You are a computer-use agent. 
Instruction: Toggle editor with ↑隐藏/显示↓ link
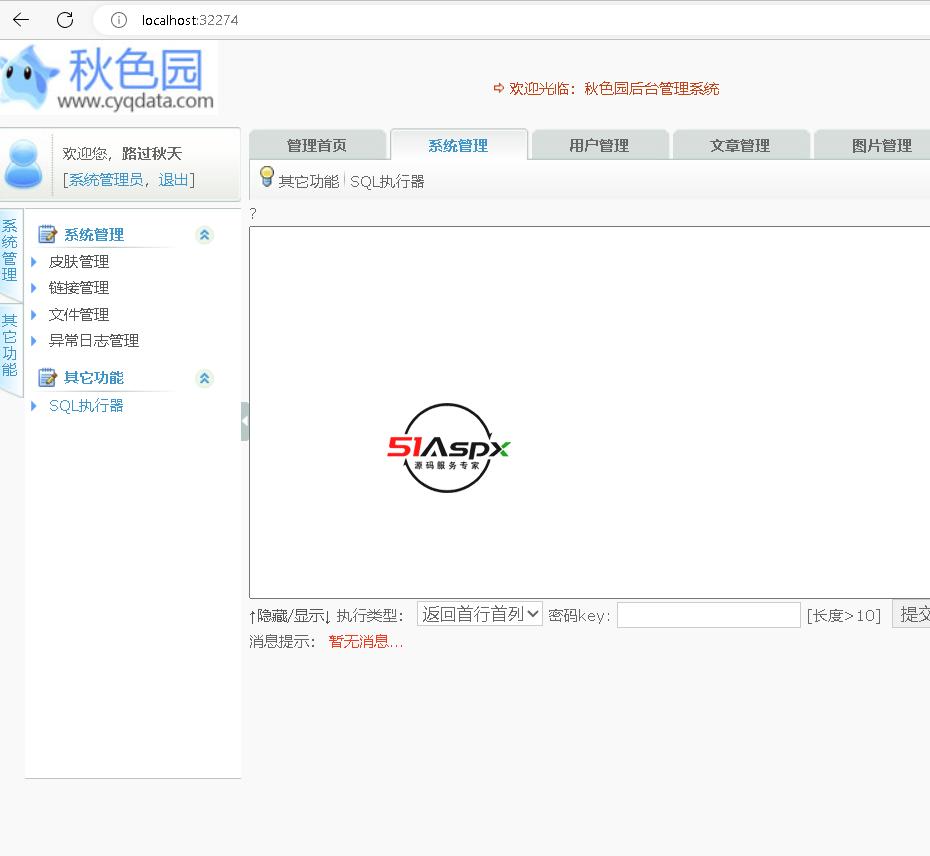(289, 616)
